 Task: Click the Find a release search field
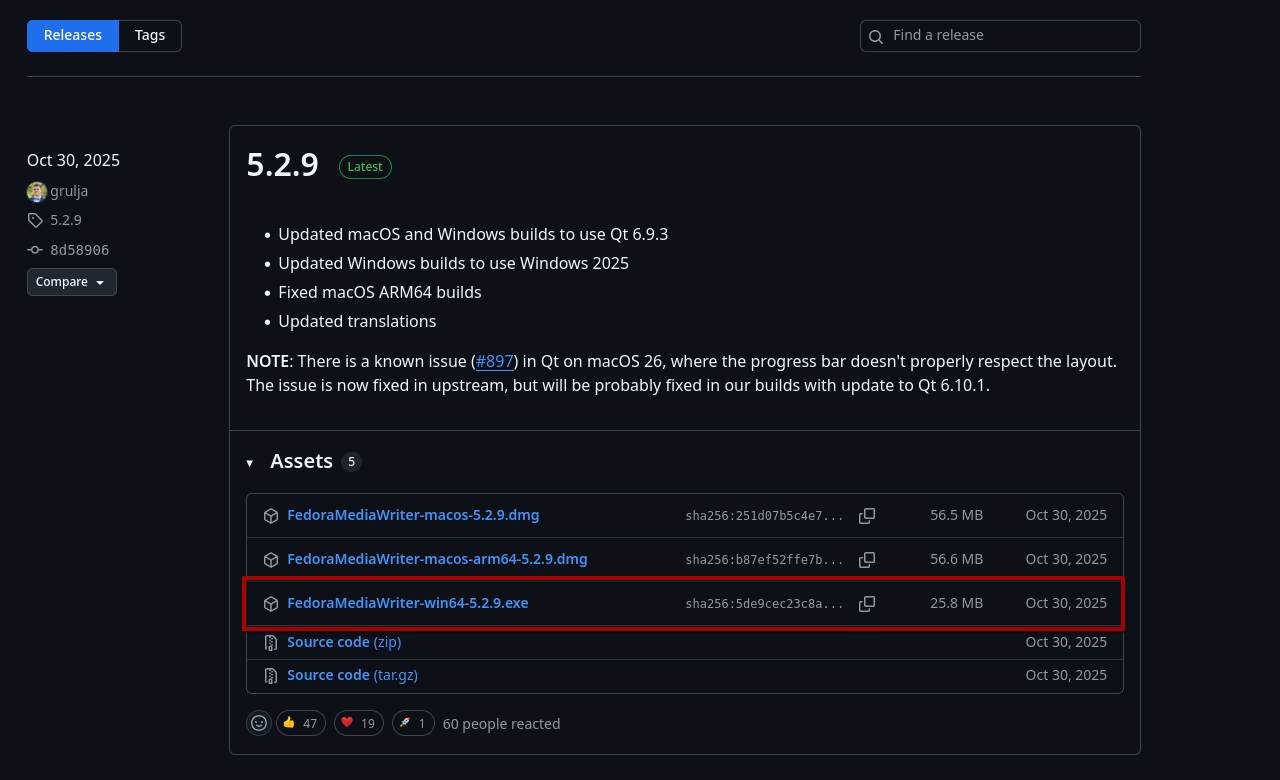(1000, 36)
